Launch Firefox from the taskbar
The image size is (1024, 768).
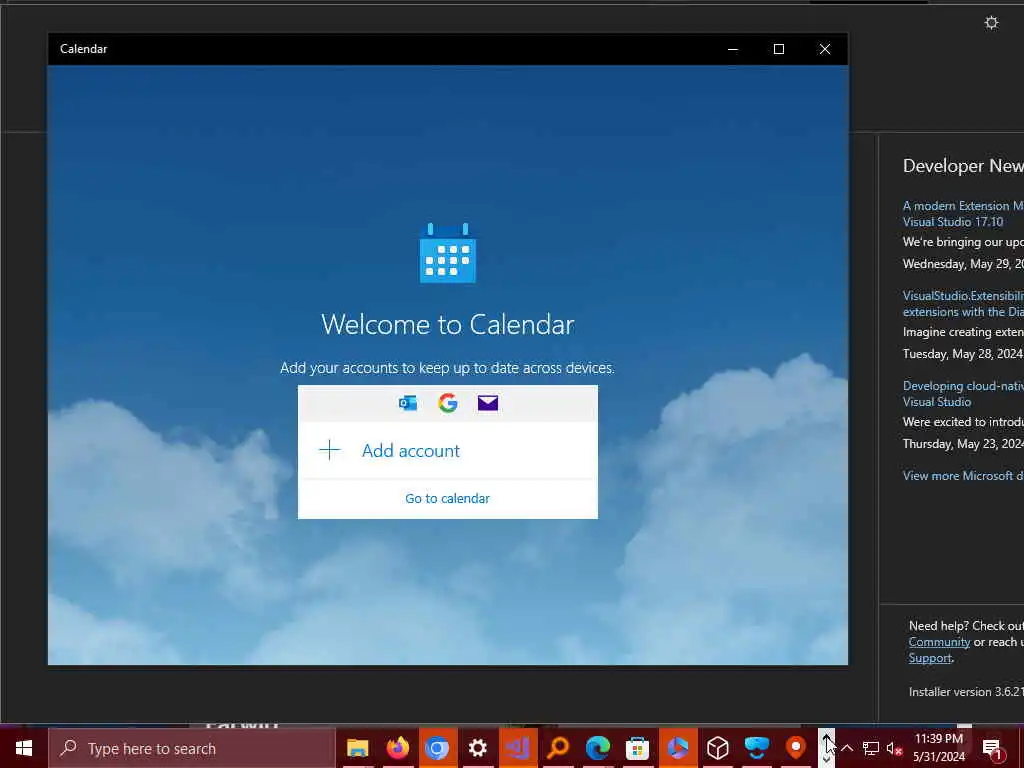(x=397, y=748)
